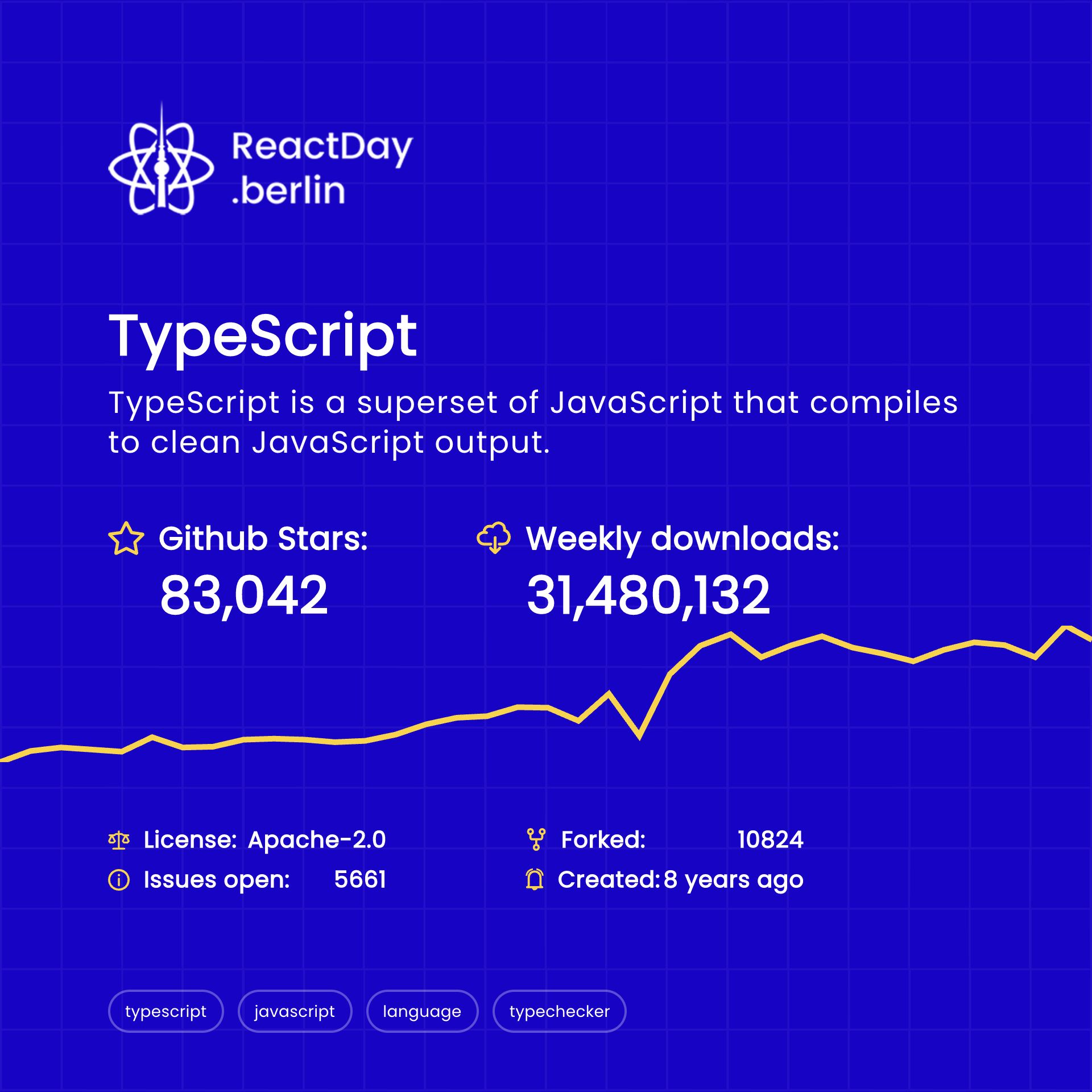Click the 'Created:' label
Viewport: 1092px width, 1092px height.
pyautogui.click(x=609, y=880)
